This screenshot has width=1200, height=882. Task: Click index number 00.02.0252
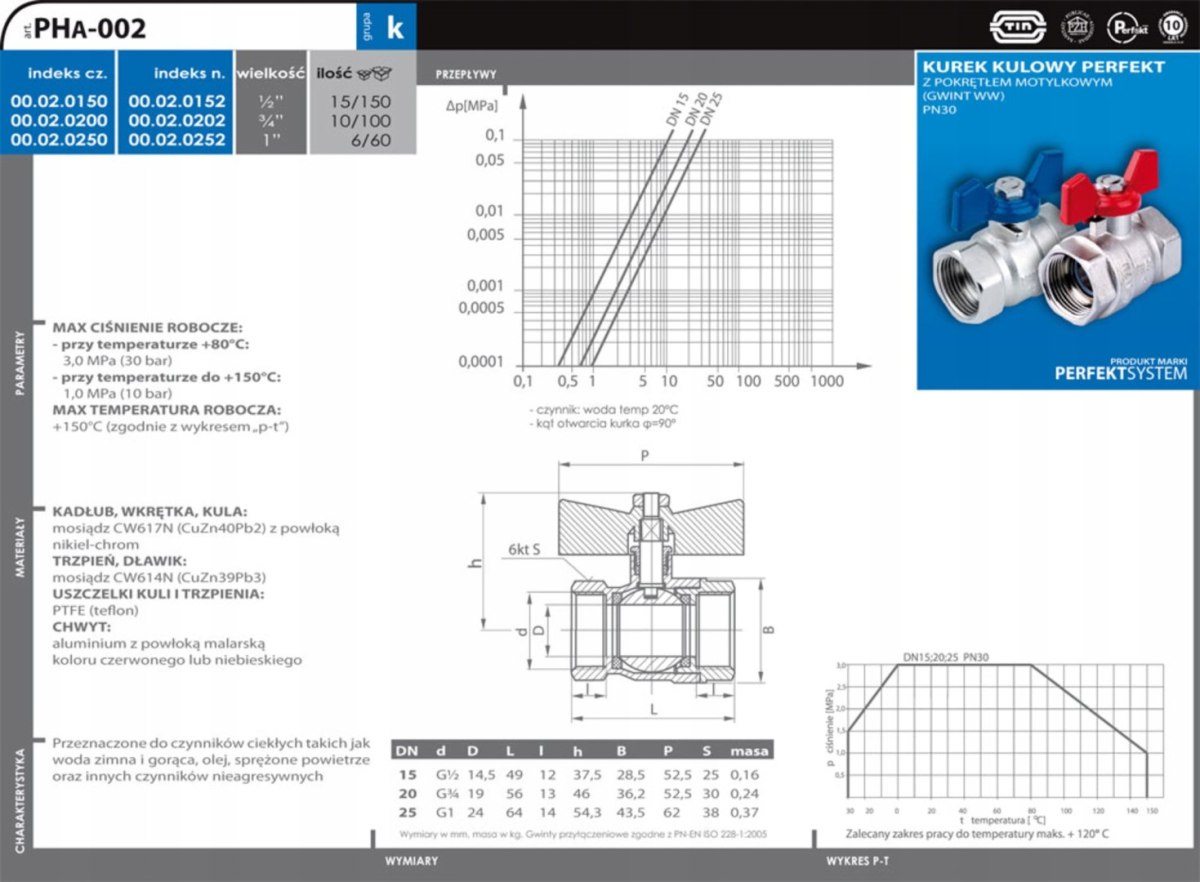pyautogui.click(x=177, y=140)
